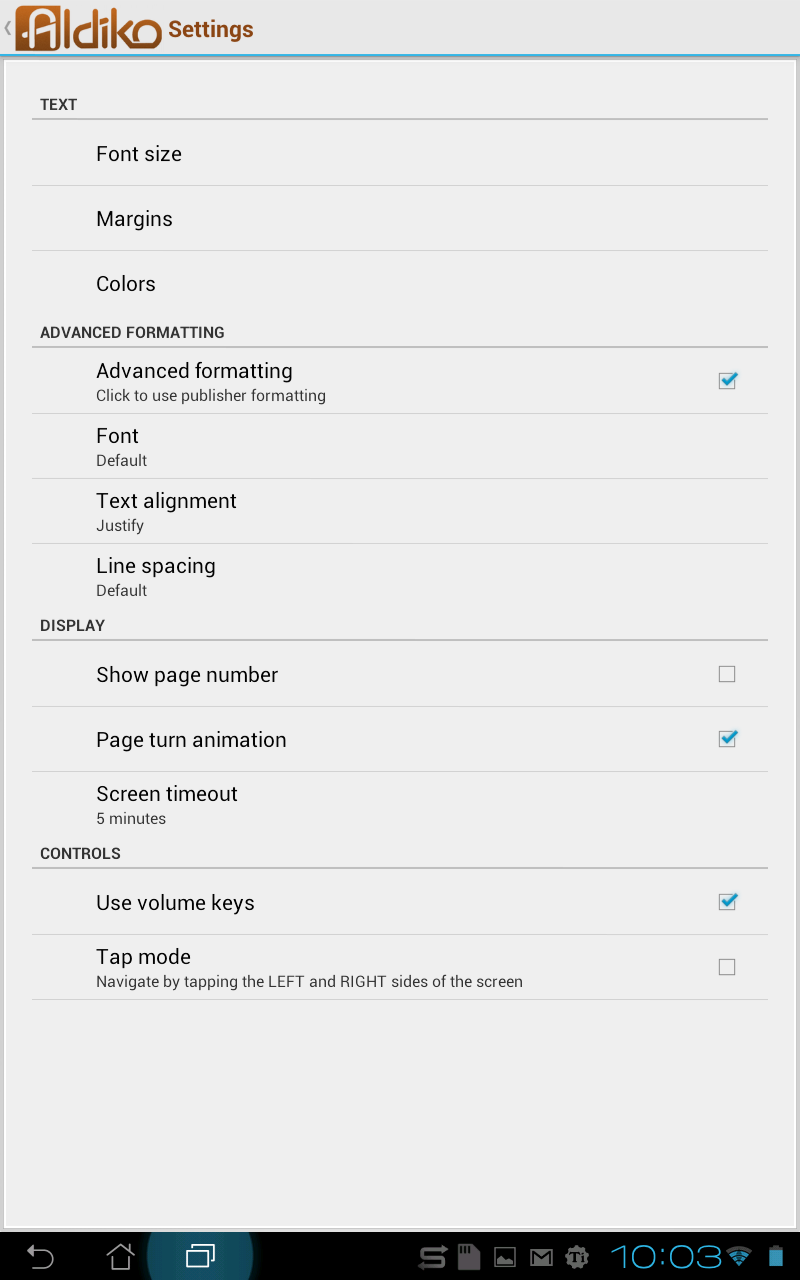The height and width of the screenshot is (1280, 800).
Task: Tap the SD card notification icon
Action: pyautogui.click(x=469, y=1257)
